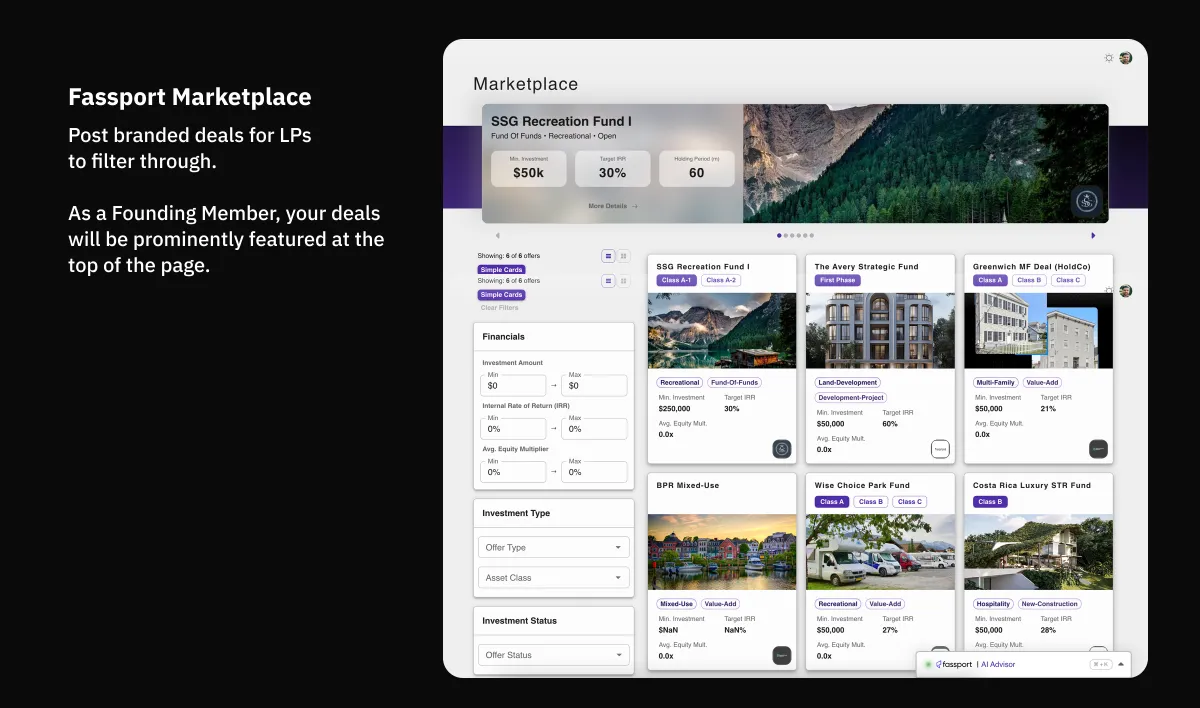
Task: Select Class A-2 on SSG Recreation Fund card
Action: (721, 280)
